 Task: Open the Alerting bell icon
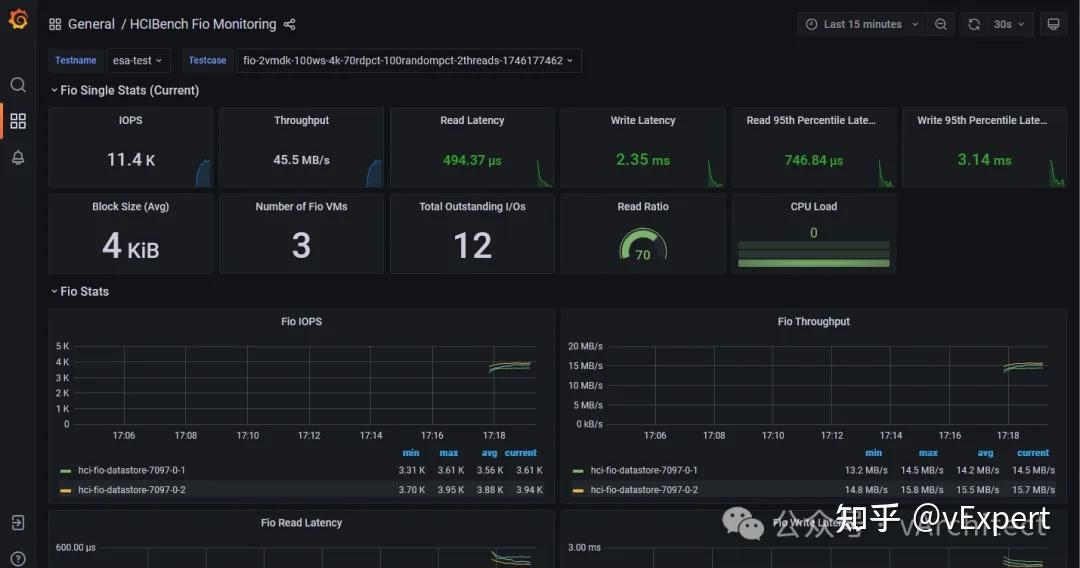click(18, 158)
